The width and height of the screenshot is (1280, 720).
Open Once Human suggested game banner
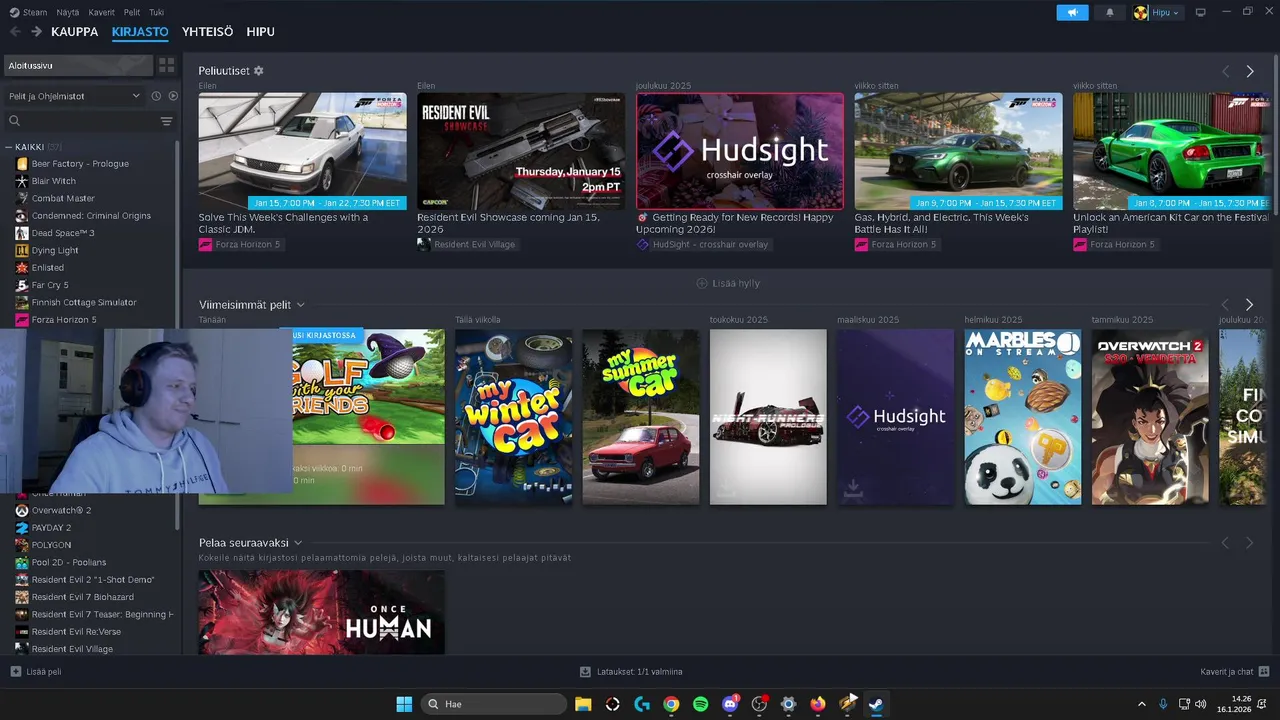[x=321, y=612]
